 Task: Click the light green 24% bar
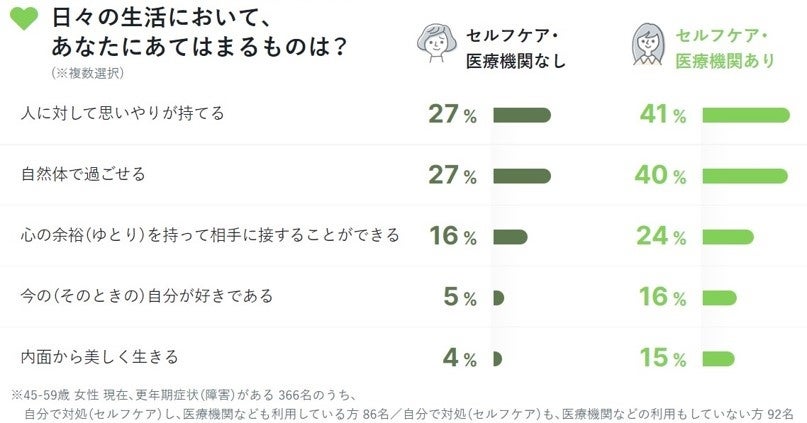(x=728, y=237)
